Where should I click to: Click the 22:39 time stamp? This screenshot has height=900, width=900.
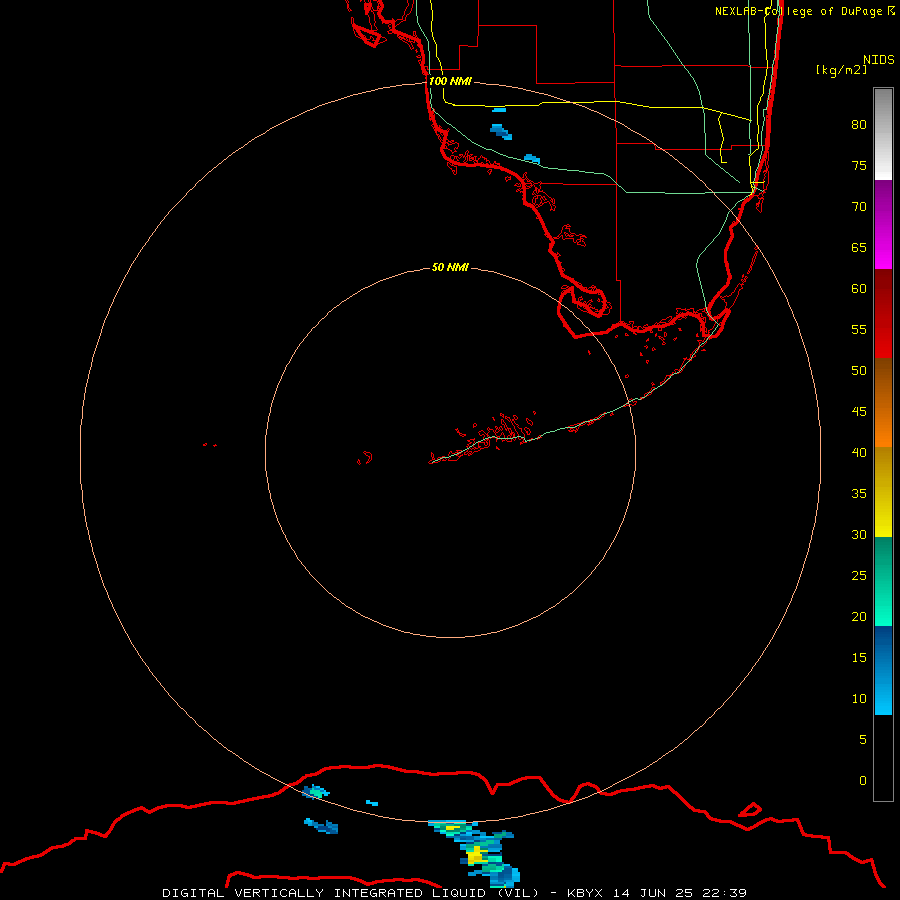(726, 893)
